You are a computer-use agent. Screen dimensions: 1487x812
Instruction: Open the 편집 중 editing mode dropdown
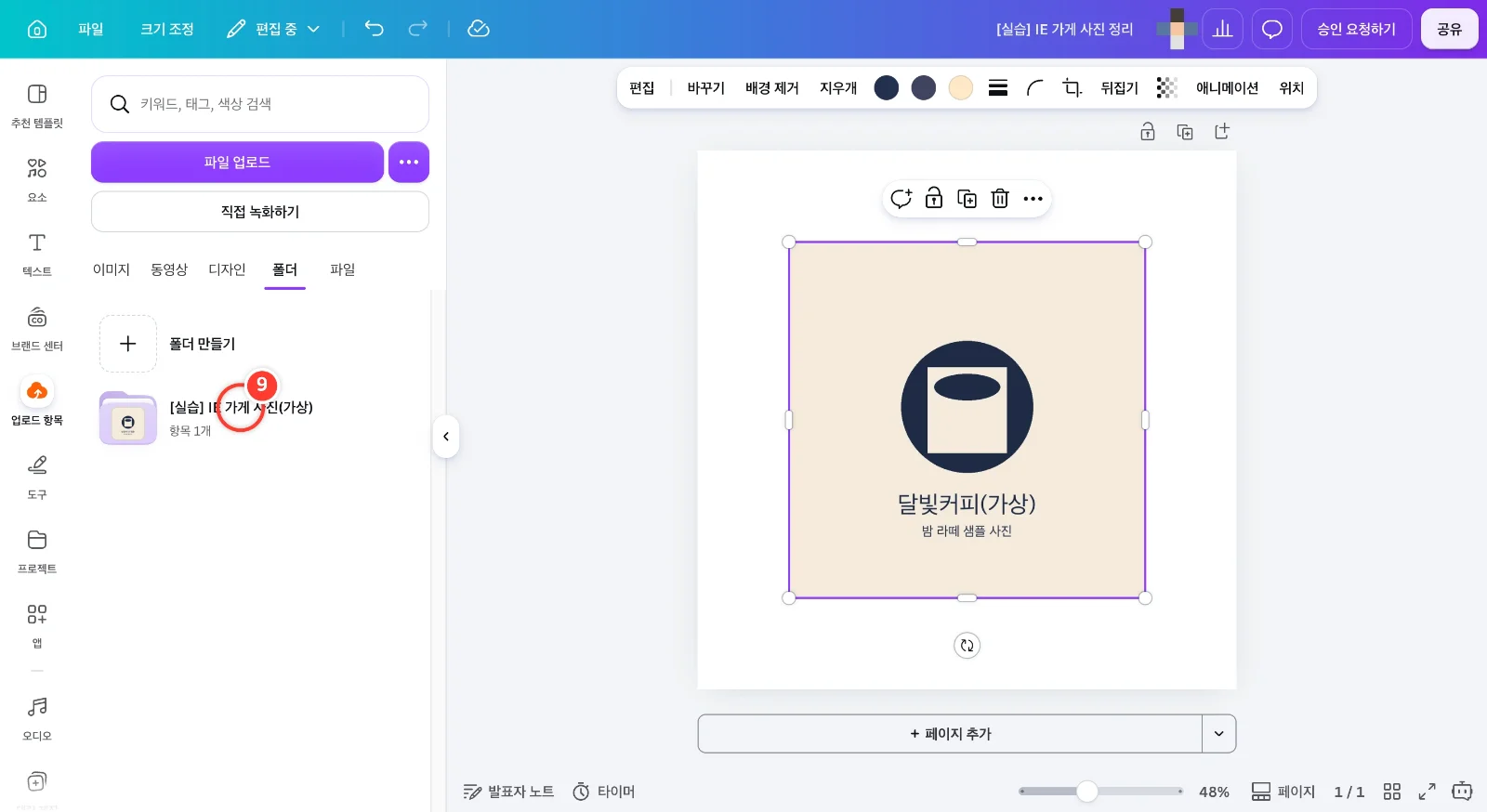tap(273, 29)
